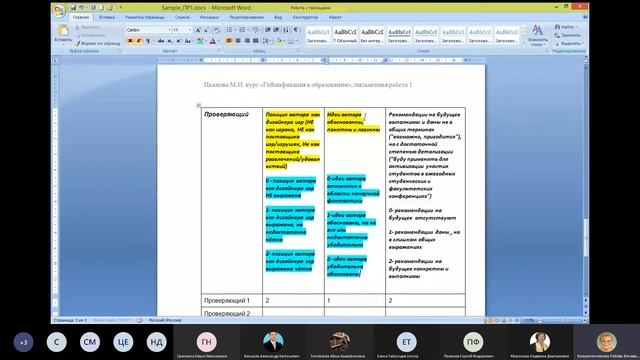The width and height of the screenshot is (640, 360).
Task: Open the round Office button menu
Action: point(60,11)
